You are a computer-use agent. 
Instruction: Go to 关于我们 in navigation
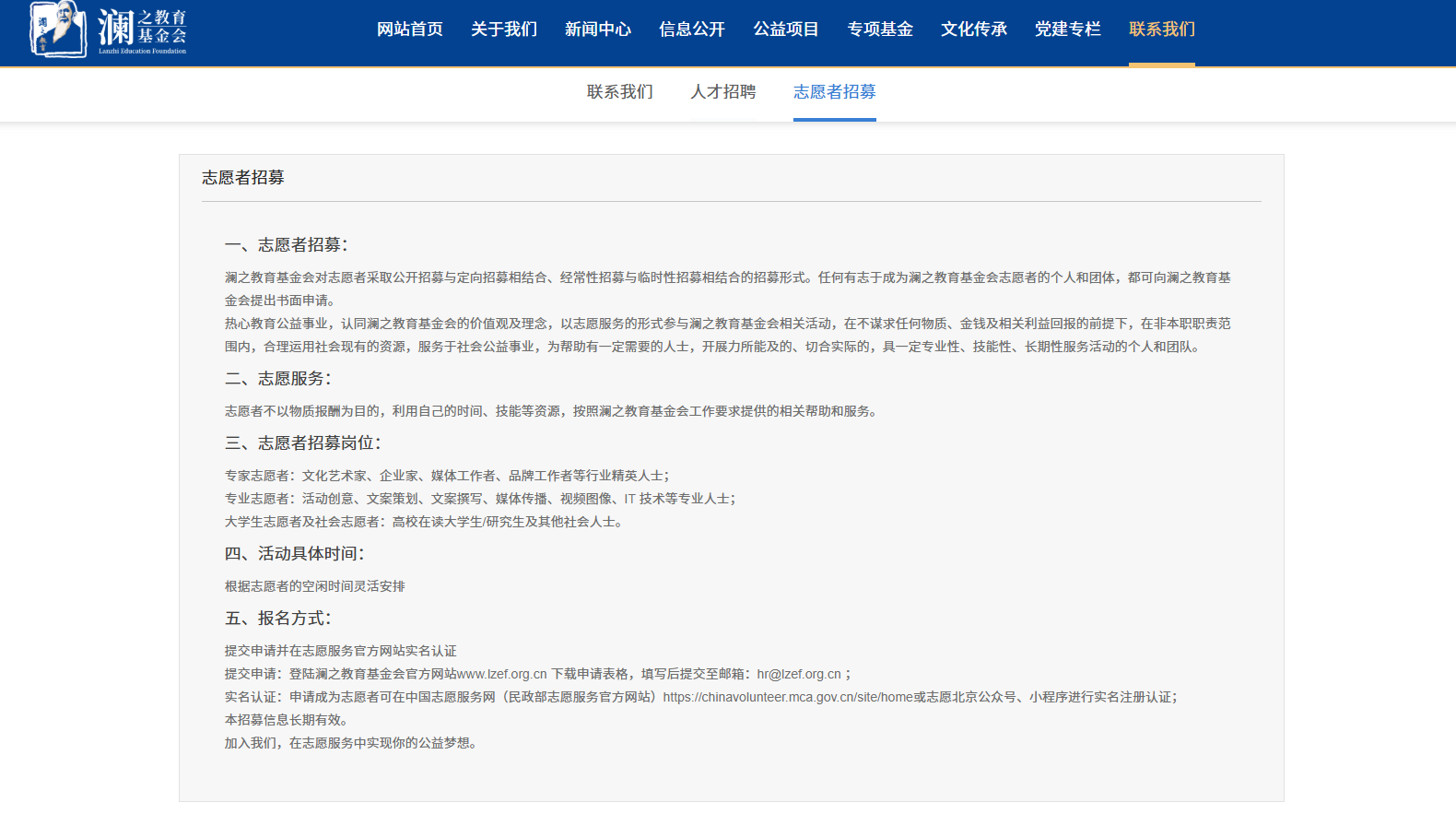tap(503, 29)
